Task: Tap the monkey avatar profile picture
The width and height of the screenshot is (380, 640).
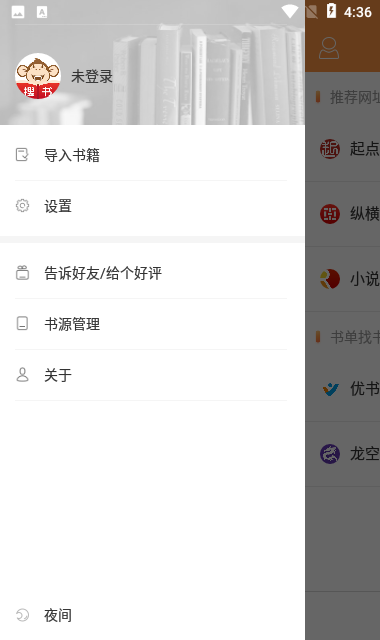Action: 38,76
